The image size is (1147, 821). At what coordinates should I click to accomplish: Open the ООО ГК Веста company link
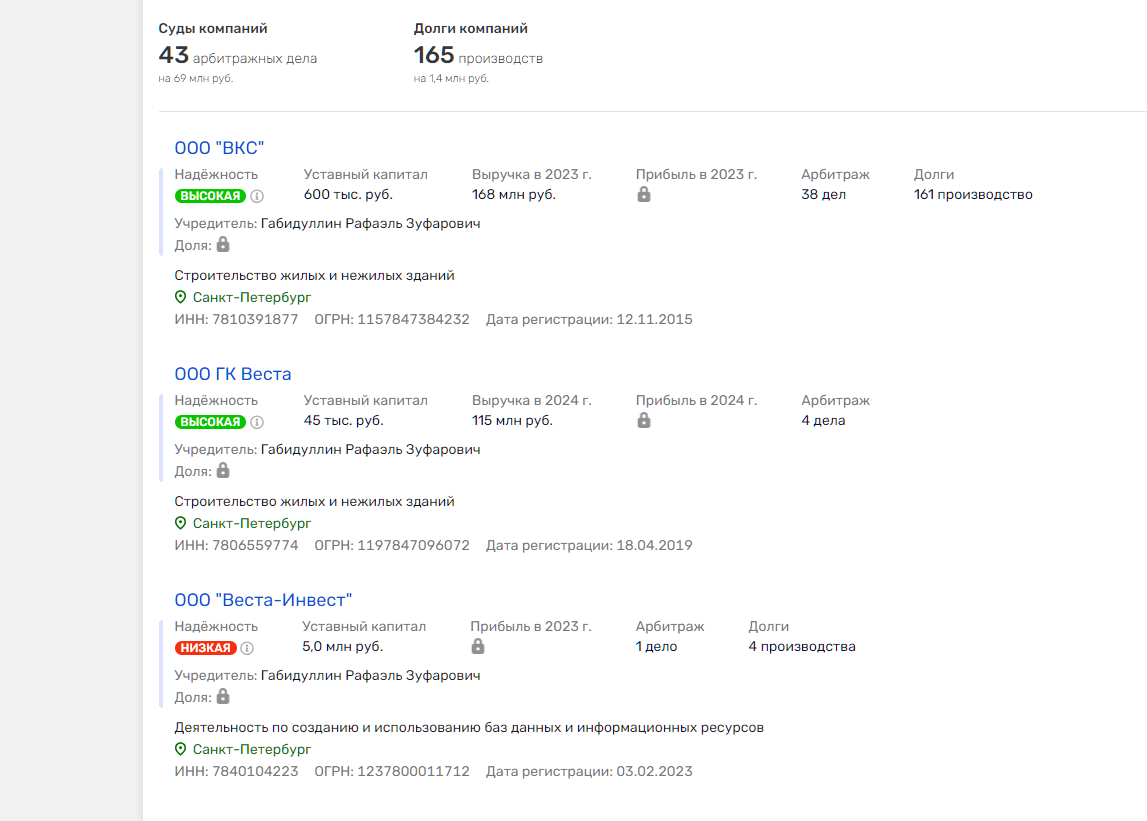233,374
